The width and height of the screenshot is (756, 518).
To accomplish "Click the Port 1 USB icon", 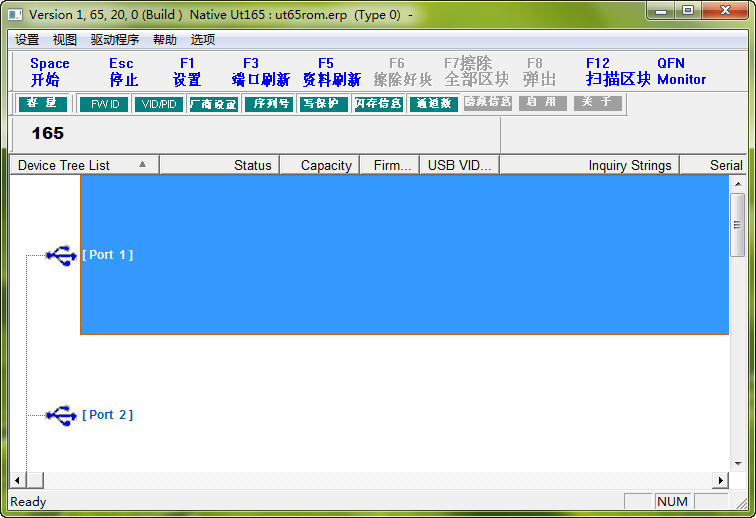I will pyautogui.click(x=61, y=255).
